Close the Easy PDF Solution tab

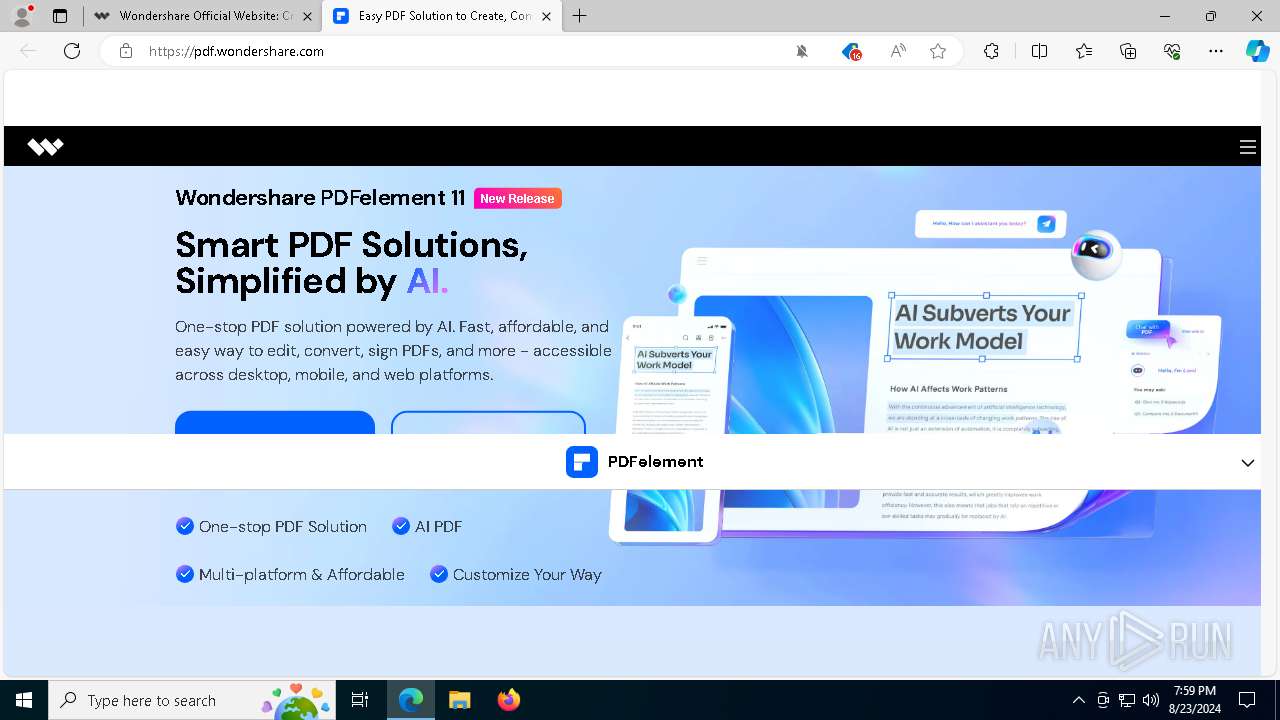click(x=546, y=16)
